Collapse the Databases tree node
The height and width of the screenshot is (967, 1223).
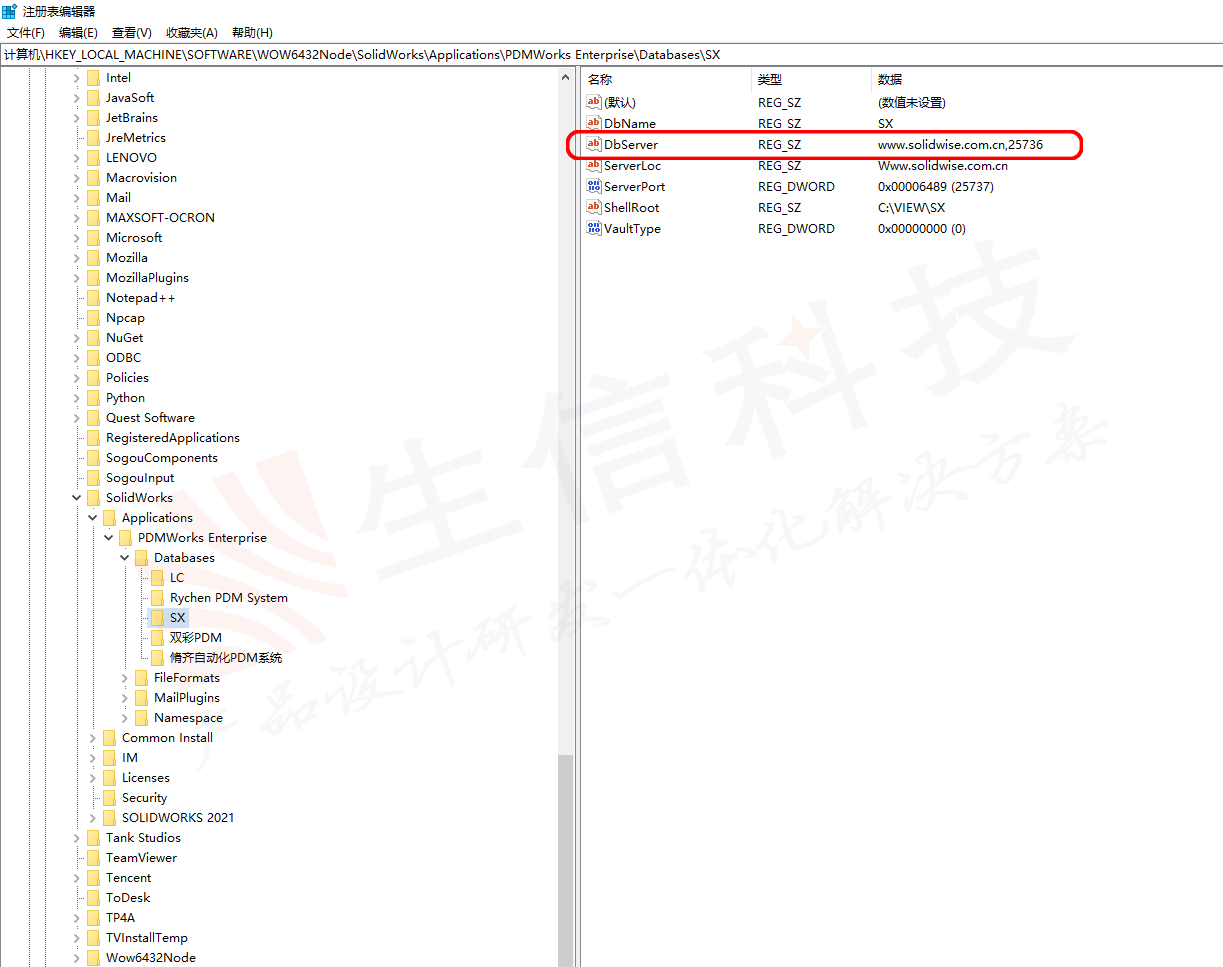125,558
